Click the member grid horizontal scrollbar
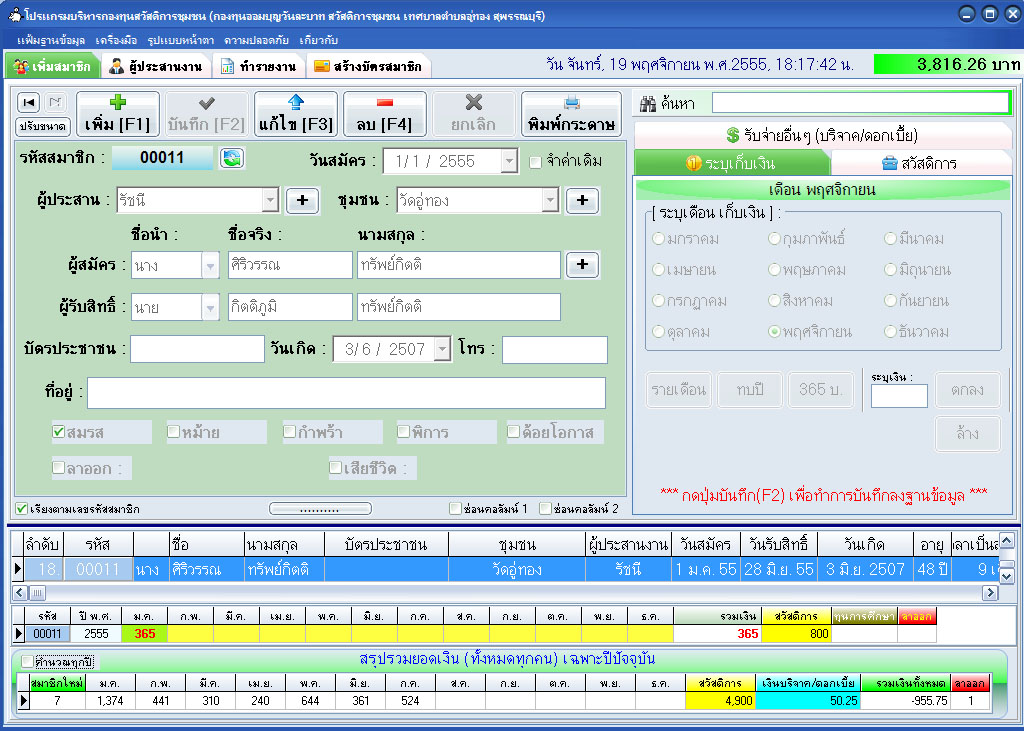Viewport: 1024px width, 731px height. (x=500, y=593)
